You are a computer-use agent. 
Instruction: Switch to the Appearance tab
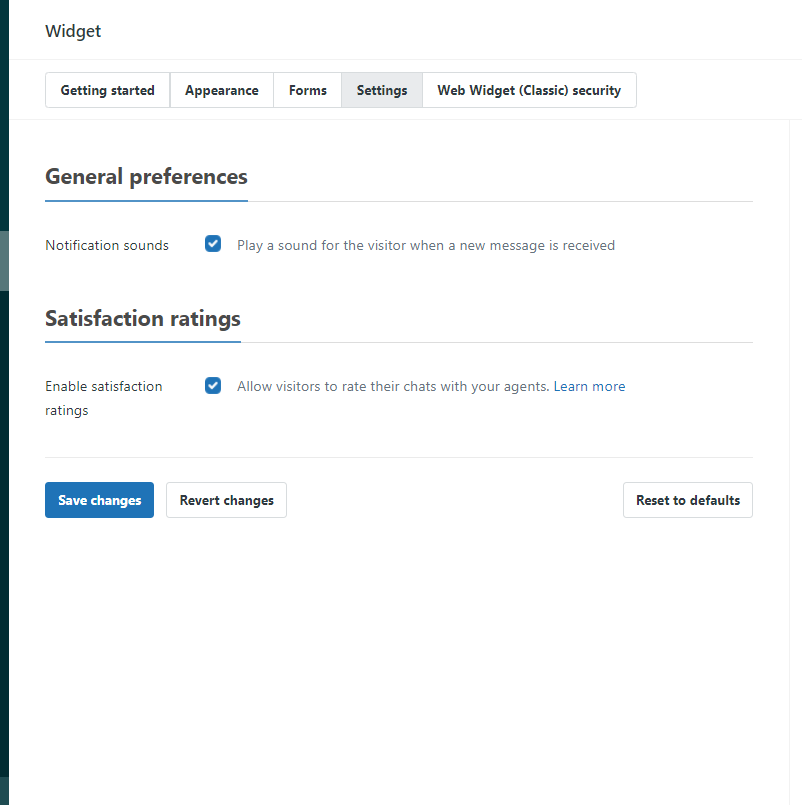pyautogui.click(x=221, y=90)
